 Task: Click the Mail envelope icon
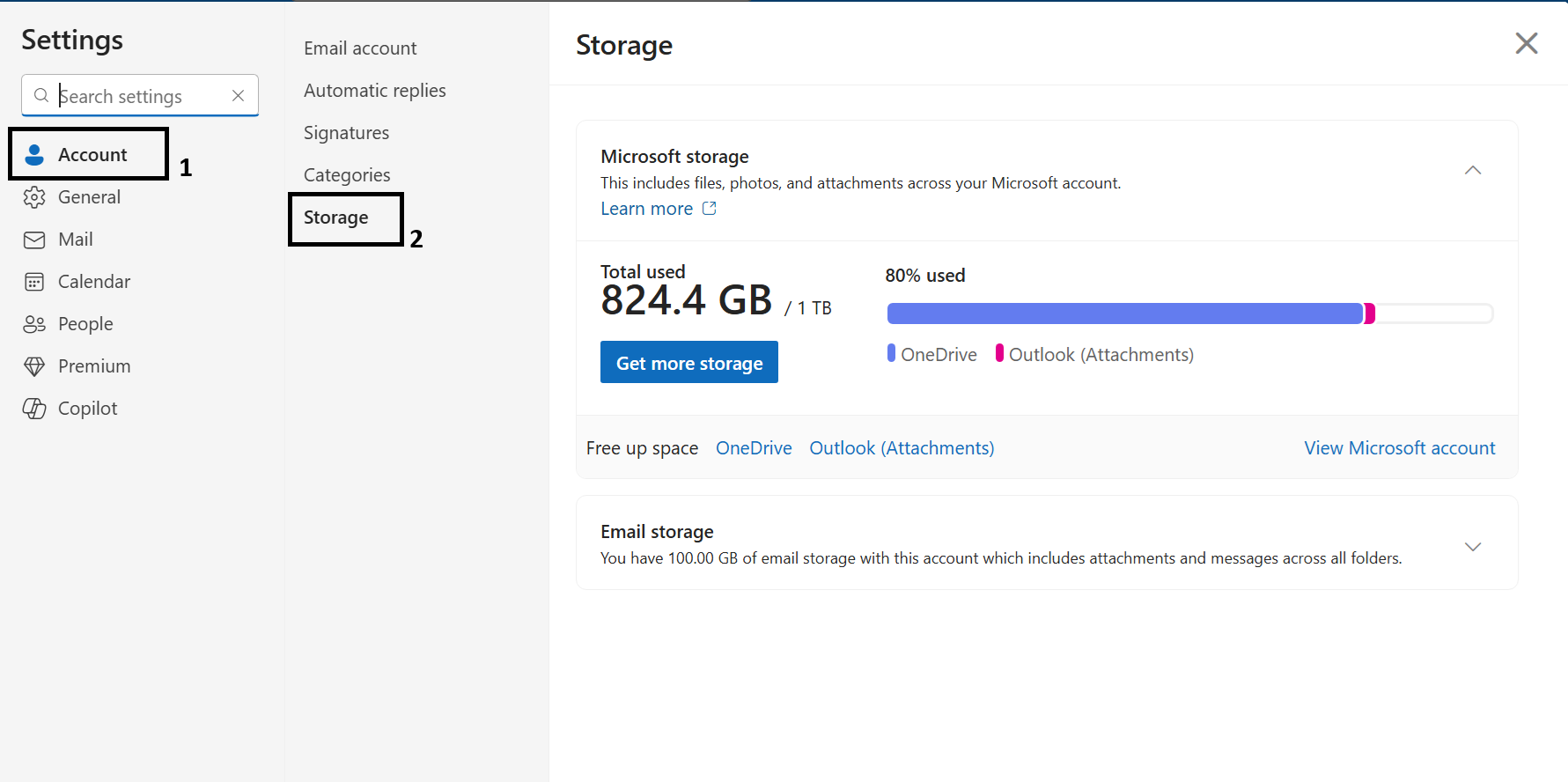point(34,240)
